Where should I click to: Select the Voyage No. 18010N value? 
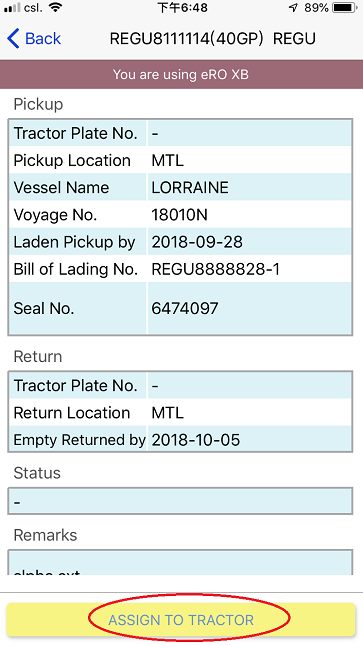(179, 215)
